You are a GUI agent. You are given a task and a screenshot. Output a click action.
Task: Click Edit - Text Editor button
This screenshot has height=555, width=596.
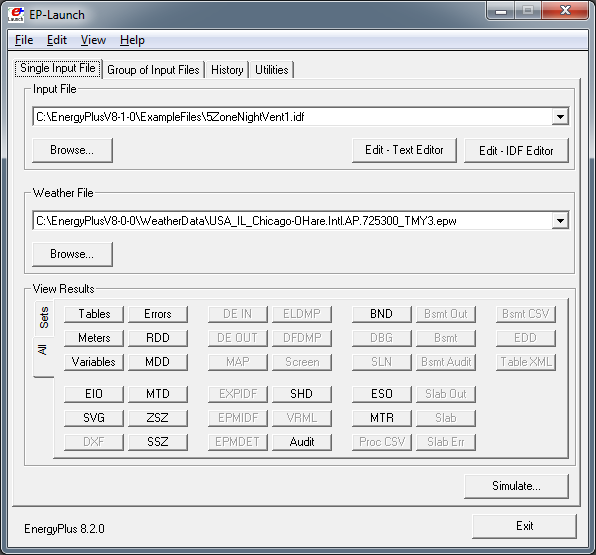(x=404, y=150)
